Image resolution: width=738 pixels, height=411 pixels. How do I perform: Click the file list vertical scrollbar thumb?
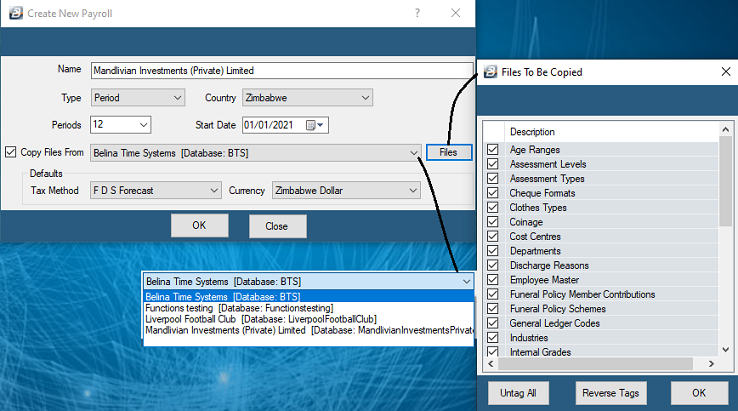[726, 182]
